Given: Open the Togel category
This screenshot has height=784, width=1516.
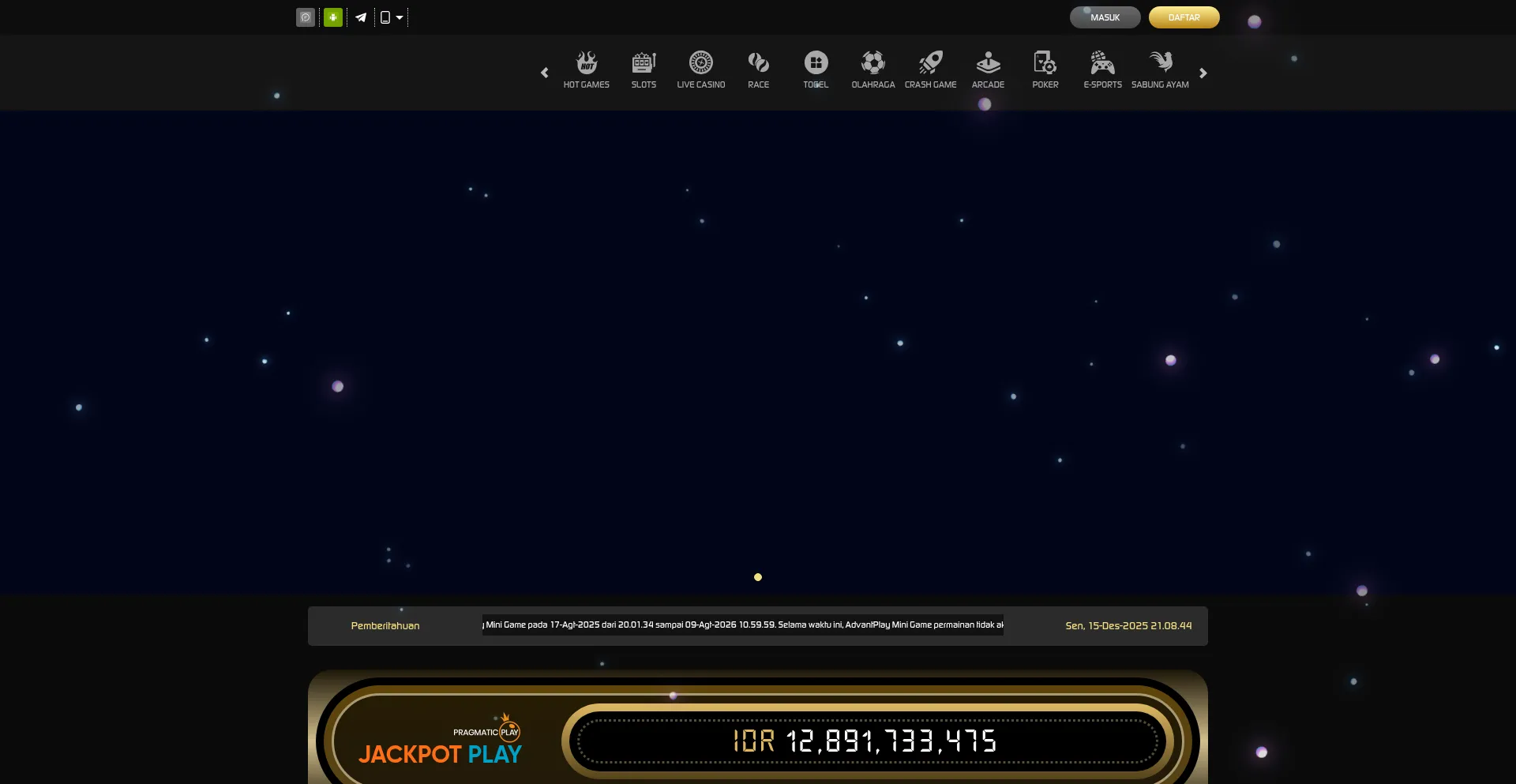Looking at the screenshot, I should click(816, 70).
